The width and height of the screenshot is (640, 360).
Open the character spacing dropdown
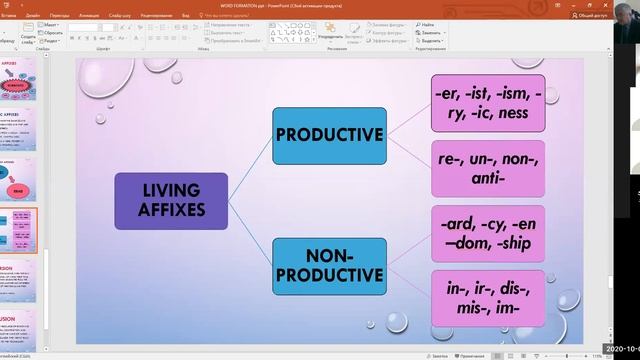coord(111,38)
